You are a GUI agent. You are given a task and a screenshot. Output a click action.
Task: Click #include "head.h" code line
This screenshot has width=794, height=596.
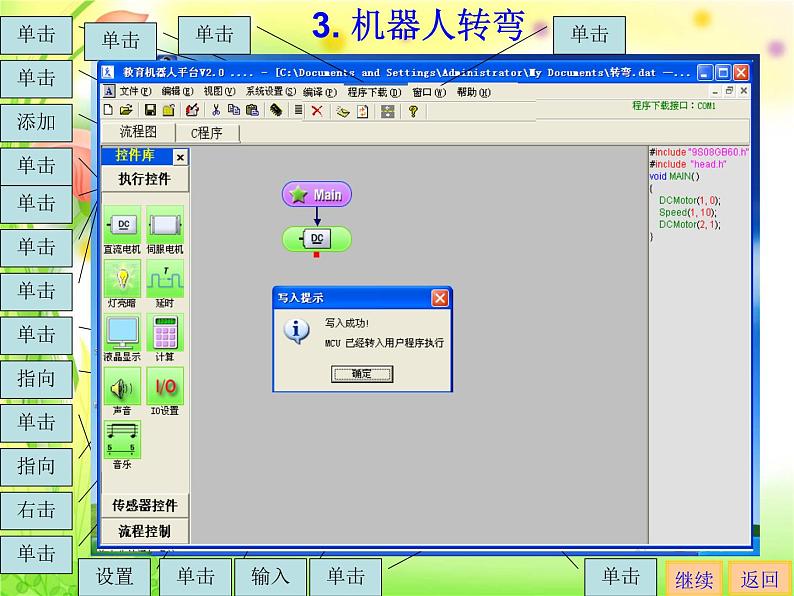pyautogui.click(x=688, y=164)
